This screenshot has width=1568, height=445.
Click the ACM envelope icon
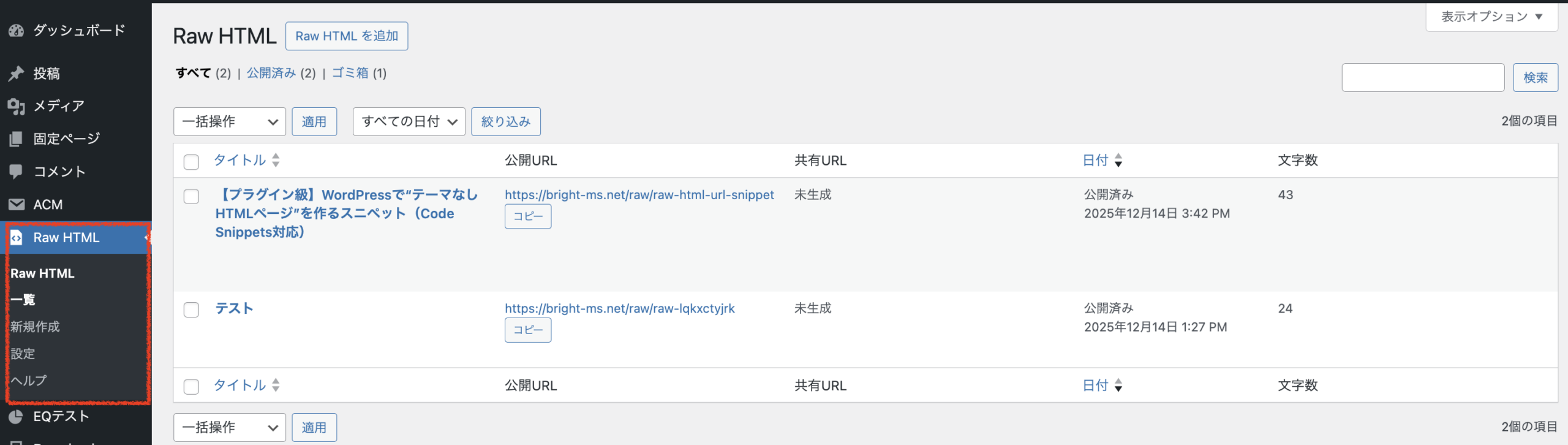click(17, 204)
